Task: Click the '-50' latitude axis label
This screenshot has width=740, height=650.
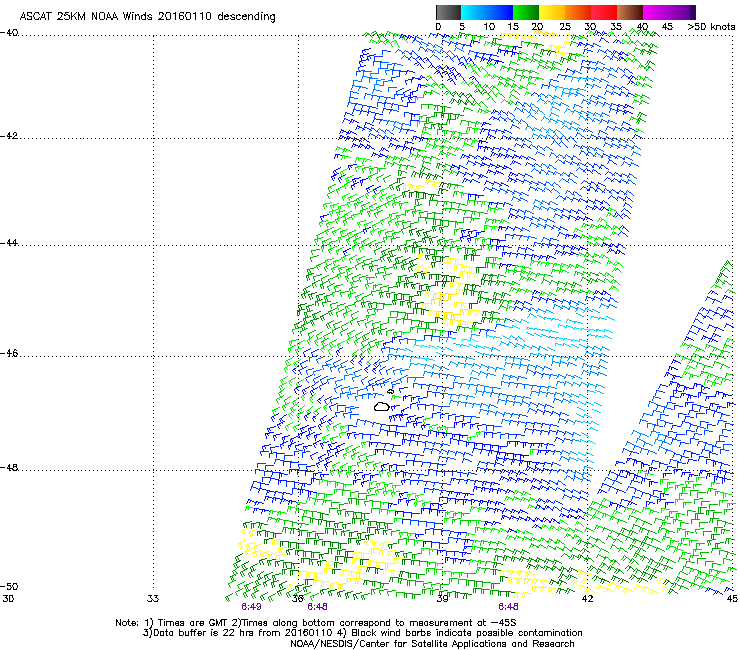Action: coord(9,586)
